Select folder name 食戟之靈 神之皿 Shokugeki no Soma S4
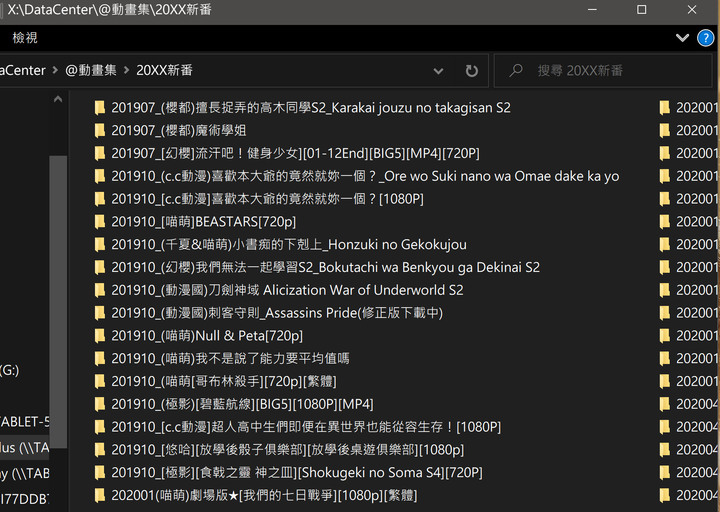The height and width of the screenshot is (512, 720). 297,473
